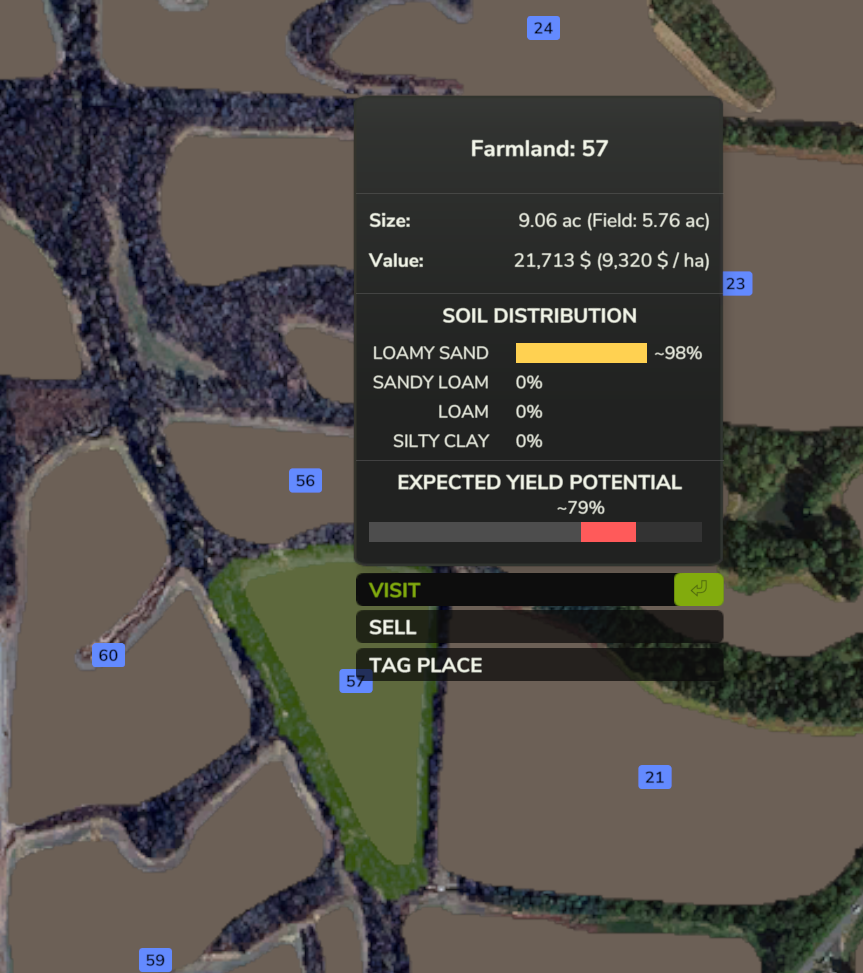Click the Size value showing 9.06 ac
The width and height of the screenshot is (863, 973).
pyautogui.click(x=613, y=221)
